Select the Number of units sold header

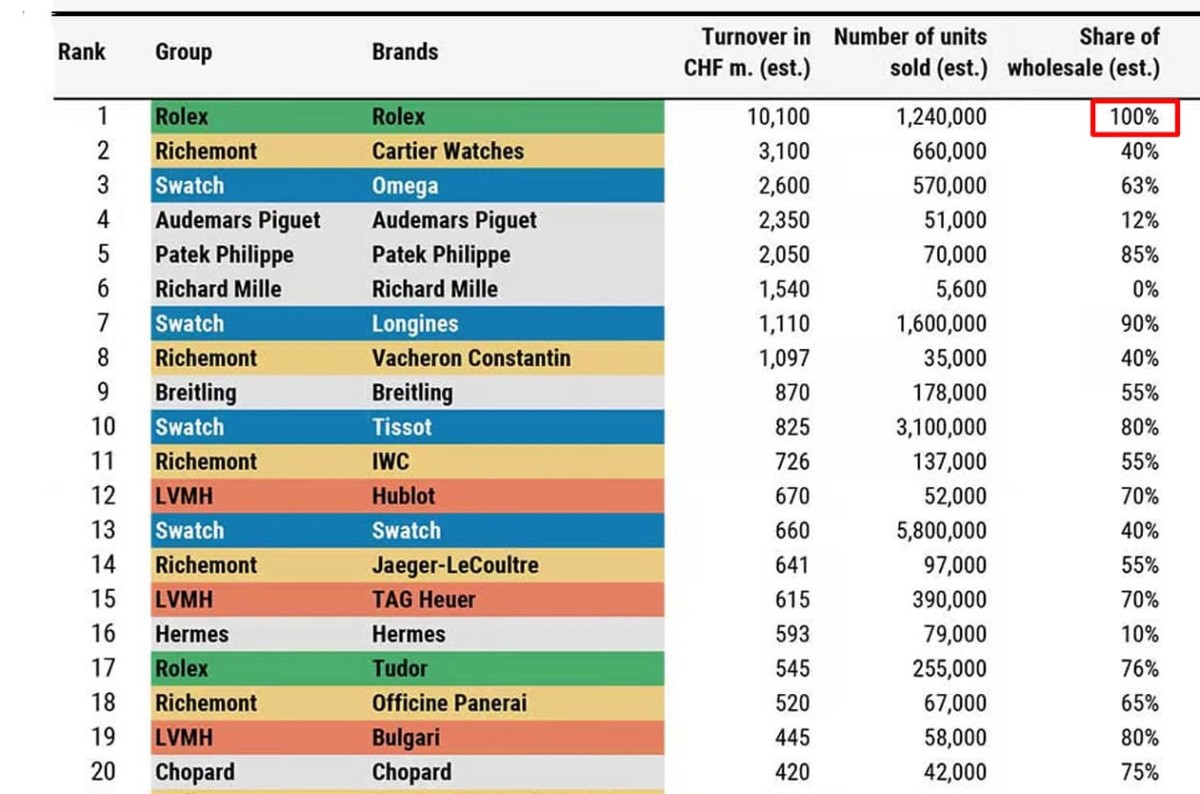[910, 52]
